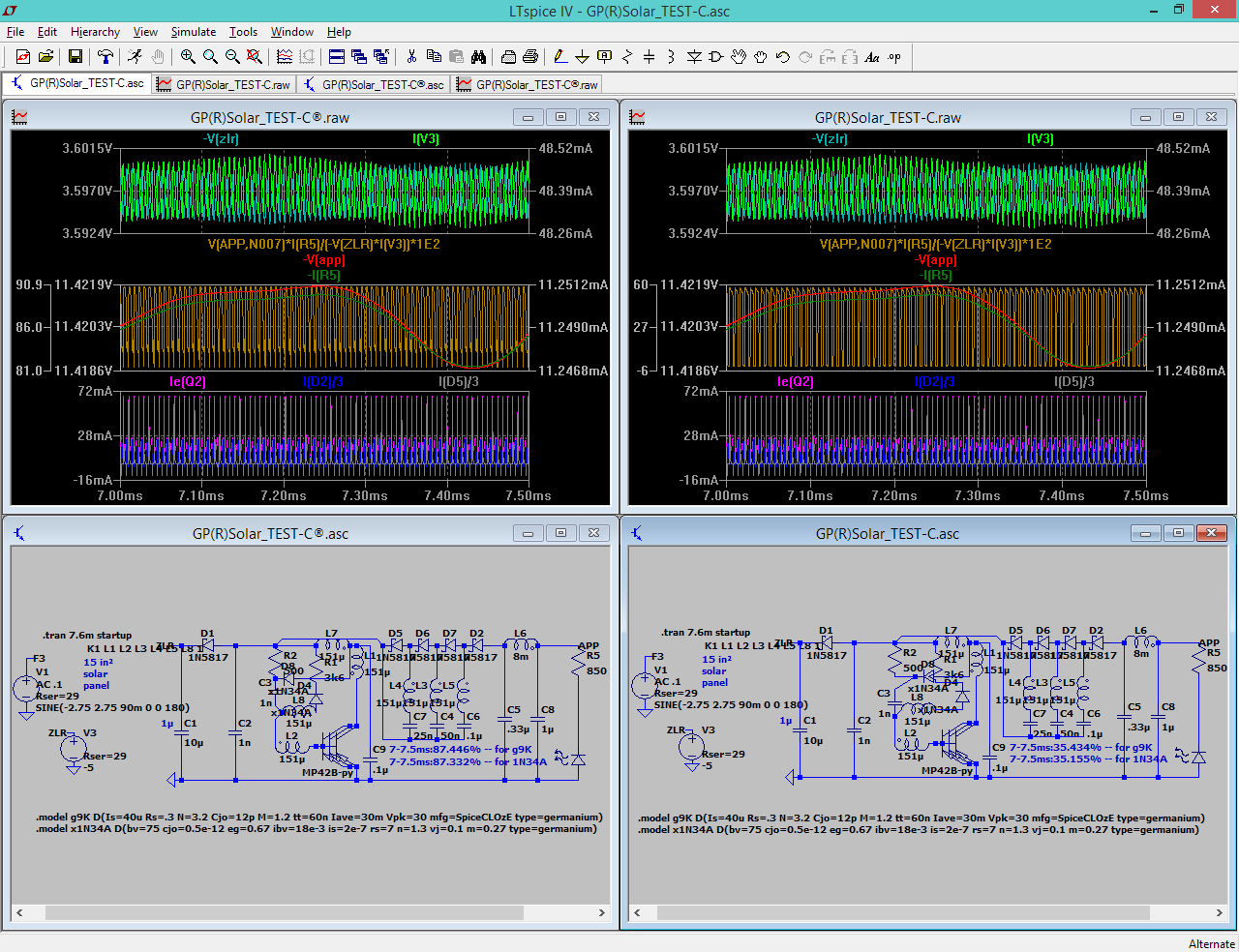The width and height of the screenshot is (1239, 952).
Task: Select the Diode component tool
Action: (694, 57)
